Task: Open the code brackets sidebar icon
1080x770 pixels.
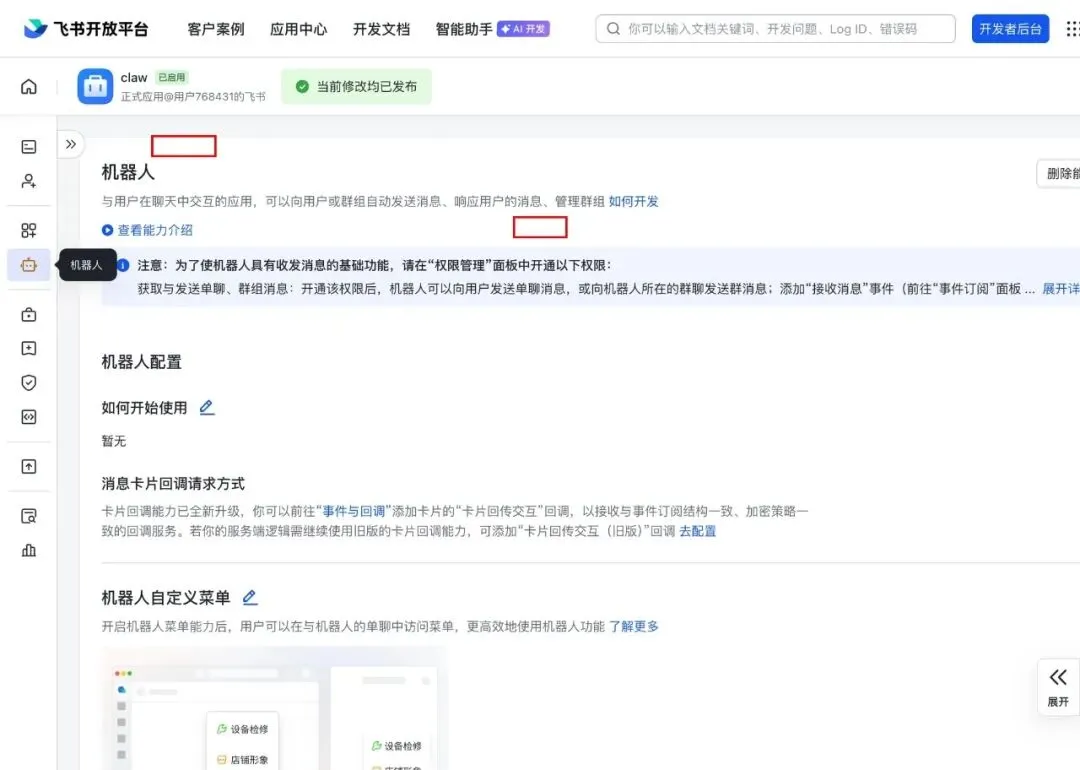Action: (x=29, y=417)
